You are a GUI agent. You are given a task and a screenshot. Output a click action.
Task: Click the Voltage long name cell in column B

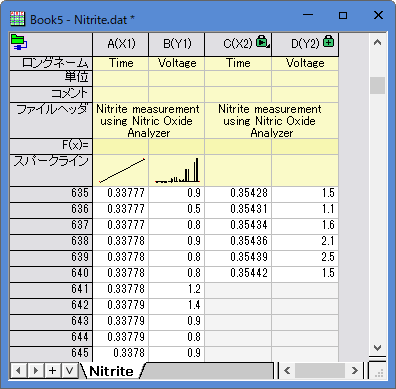[177, 63]
